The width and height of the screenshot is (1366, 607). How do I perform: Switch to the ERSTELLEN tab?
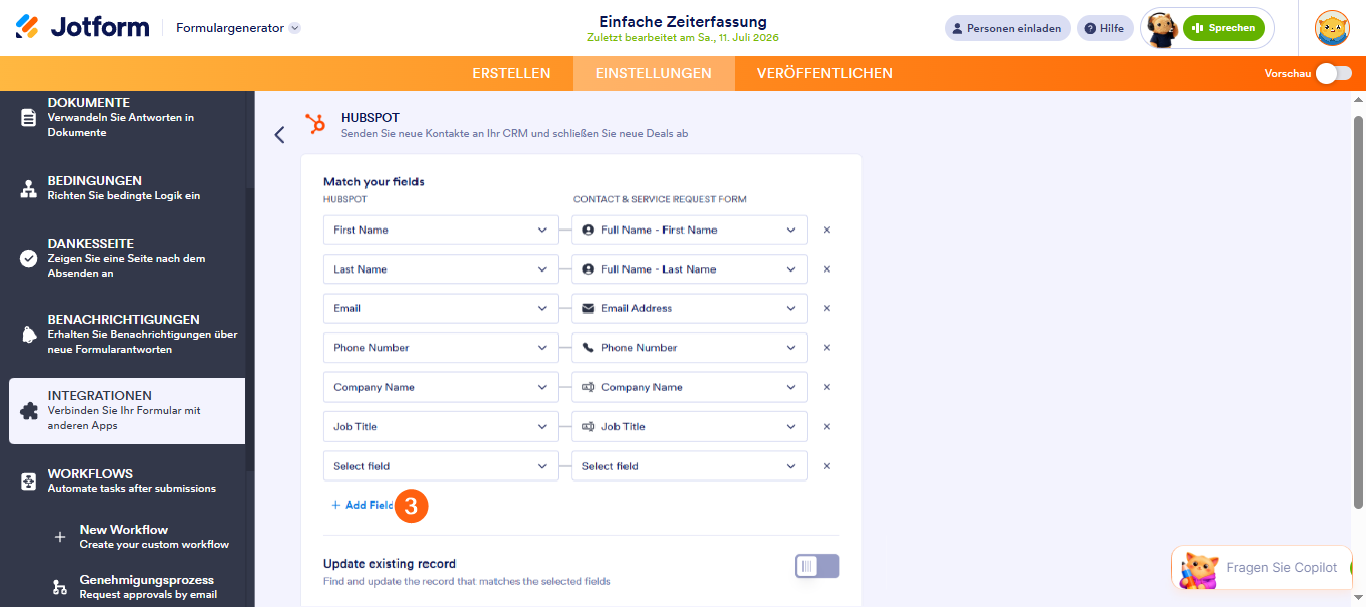click(511, 73)
